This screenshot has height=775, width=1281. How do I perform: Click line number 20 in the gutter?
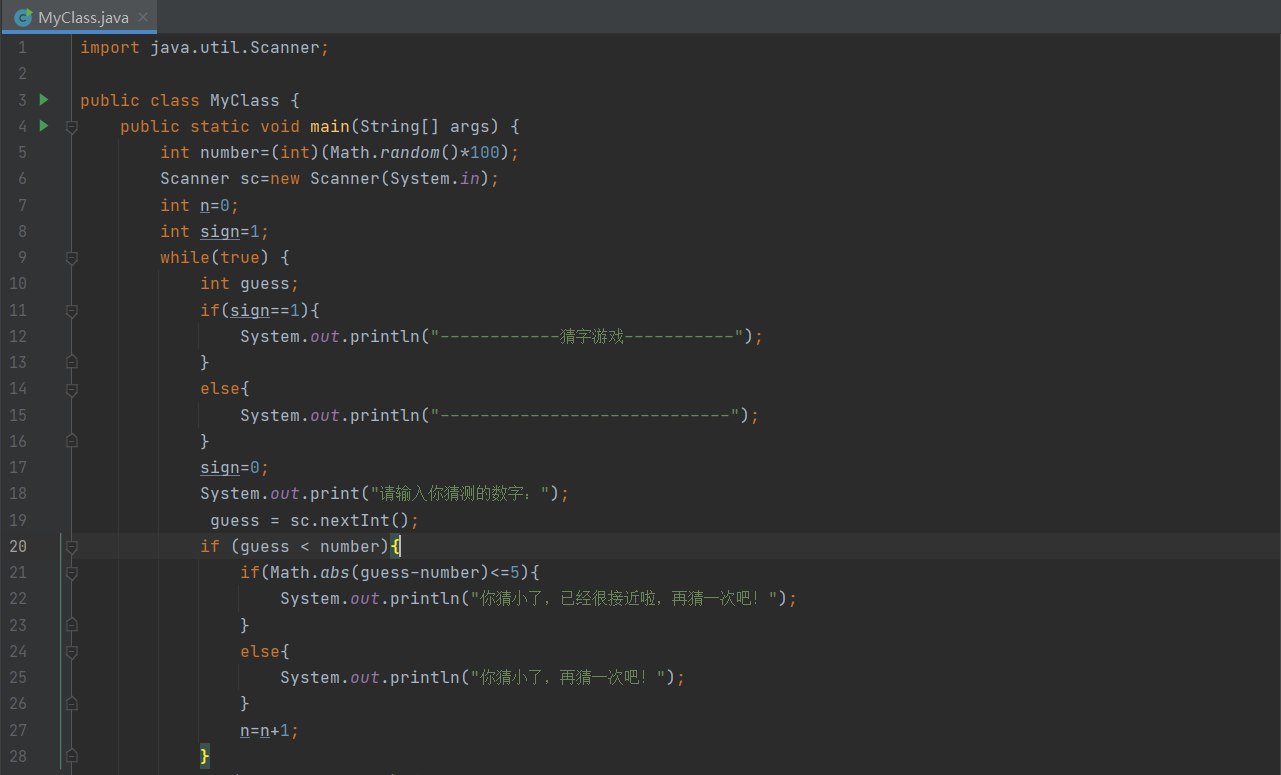click(18, 546)
